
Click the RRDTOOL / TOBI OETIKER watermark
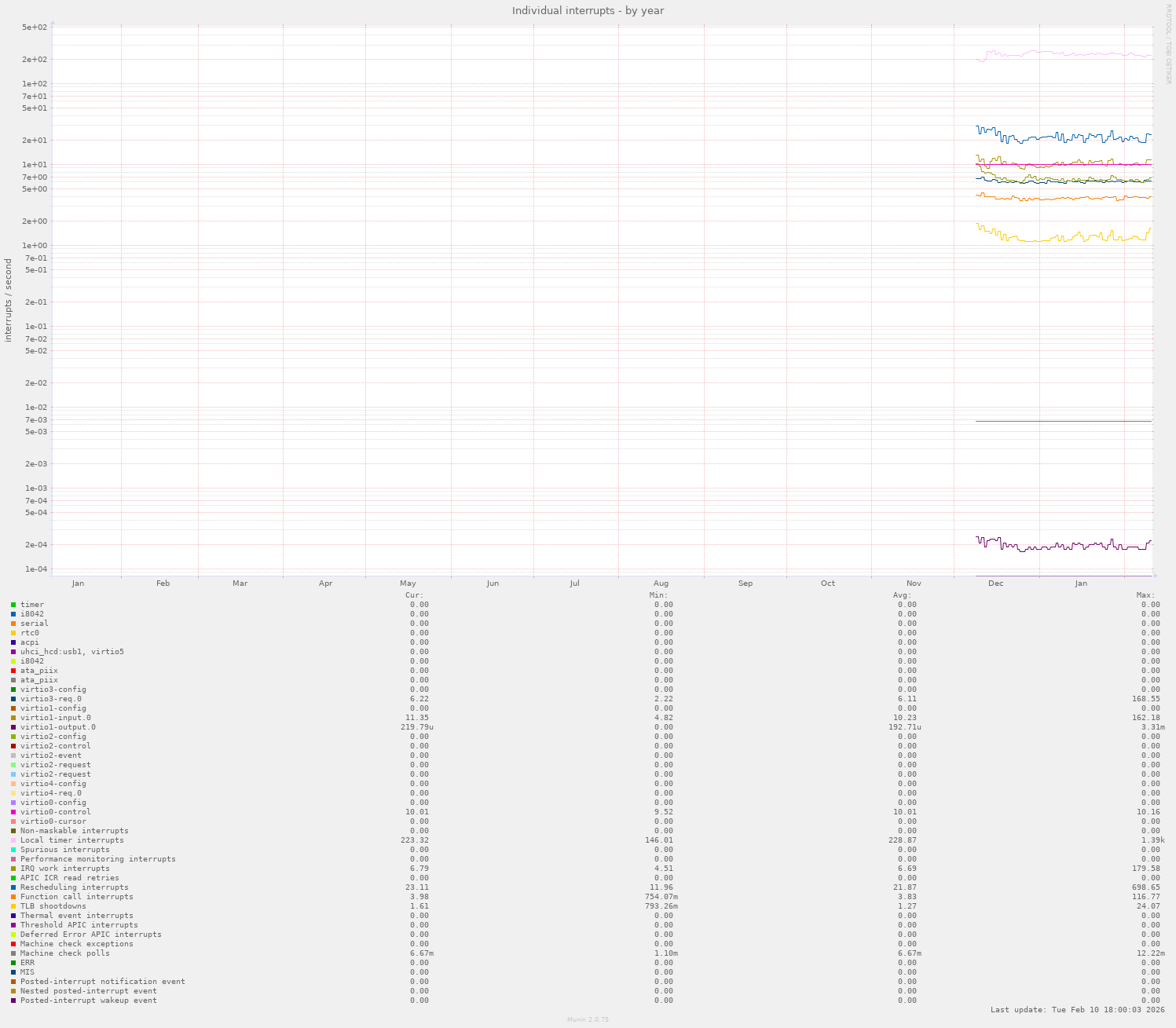(1168, 44)
